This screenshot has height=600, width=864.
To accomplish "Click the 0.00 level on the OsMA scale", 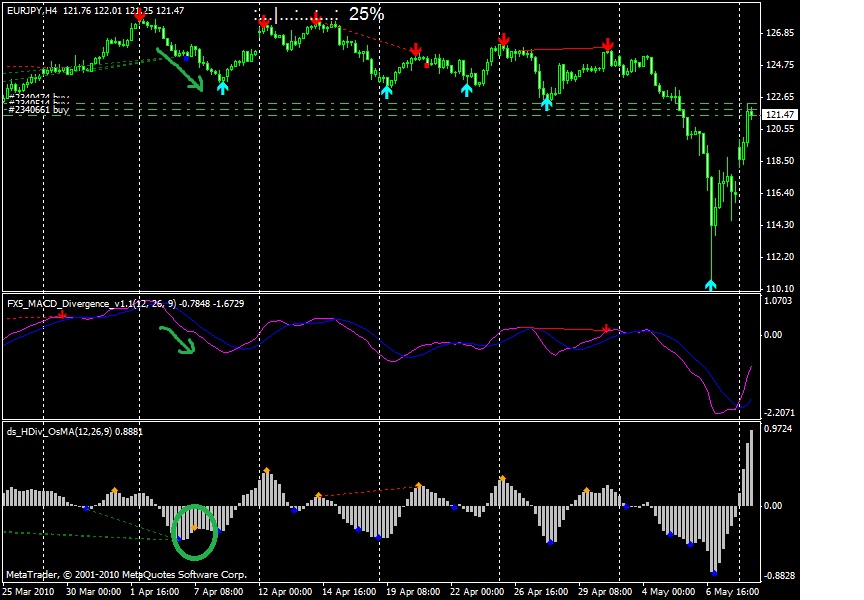I will tap(773, 505).
